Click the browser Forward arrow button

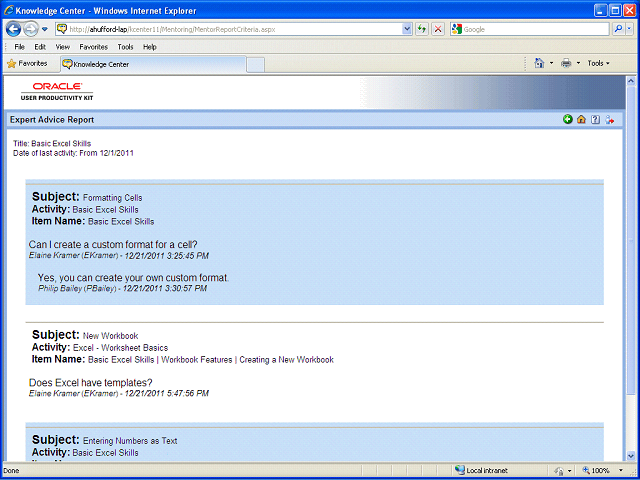(31, 29)
